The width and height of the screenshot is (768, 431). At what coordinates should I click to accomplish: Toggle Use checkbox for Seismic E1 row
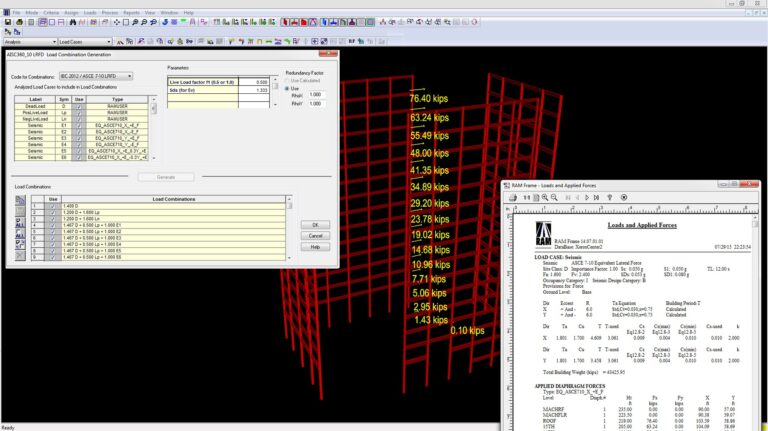[78, 125]
